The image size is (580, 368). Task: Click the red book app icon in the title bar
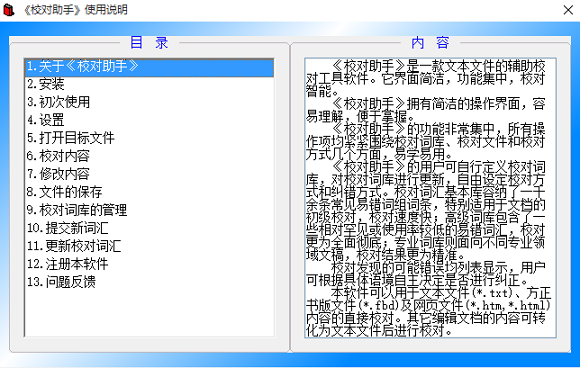(x=9, y=10)
